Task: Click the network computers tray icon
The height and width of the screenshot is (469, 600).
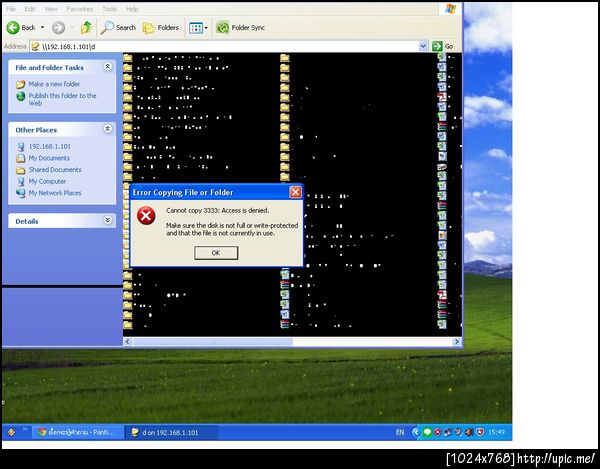Action: click(x=448, y=432)
